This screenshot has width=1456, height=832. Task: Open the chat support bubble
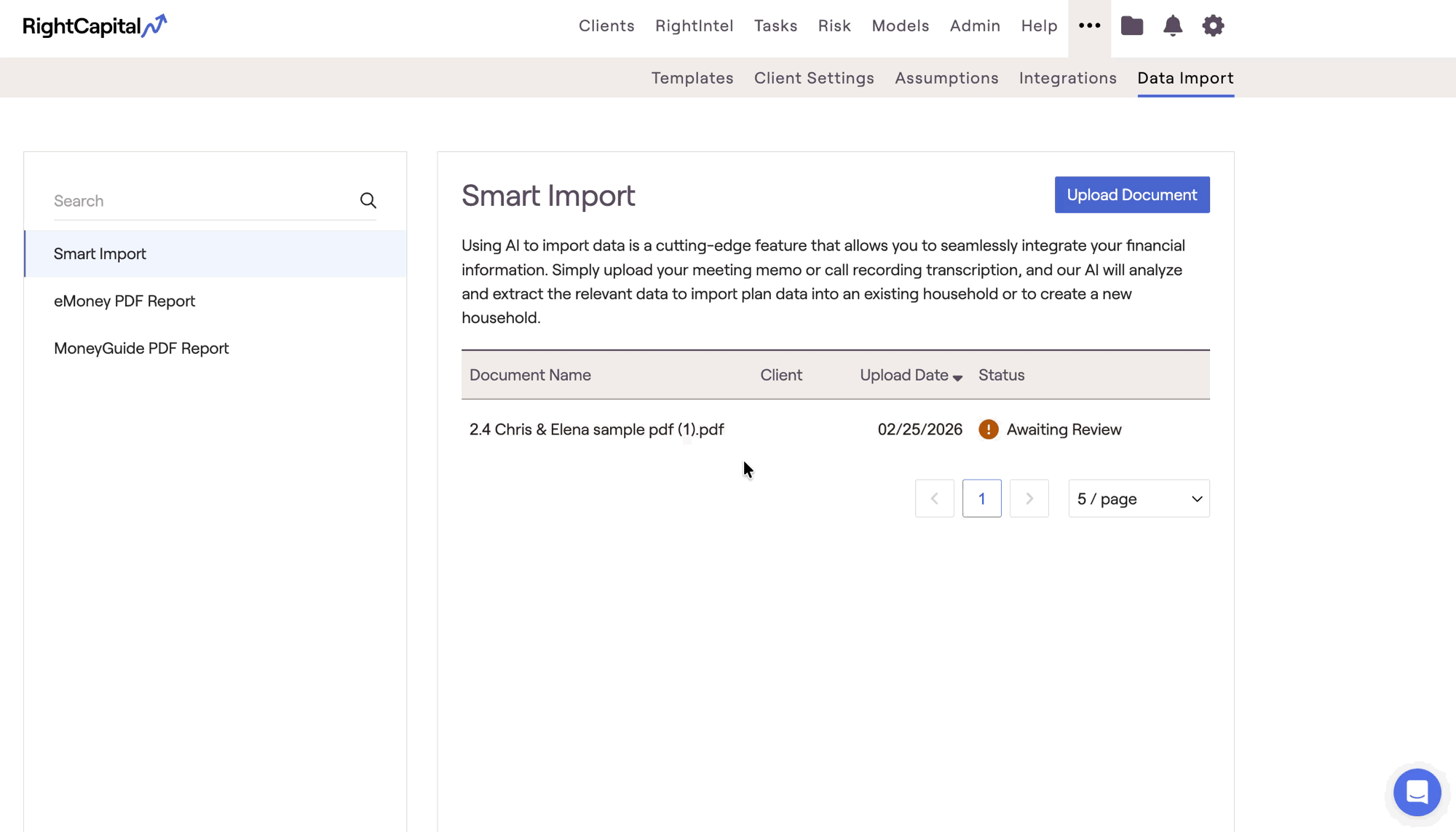tap(1417, 792)
